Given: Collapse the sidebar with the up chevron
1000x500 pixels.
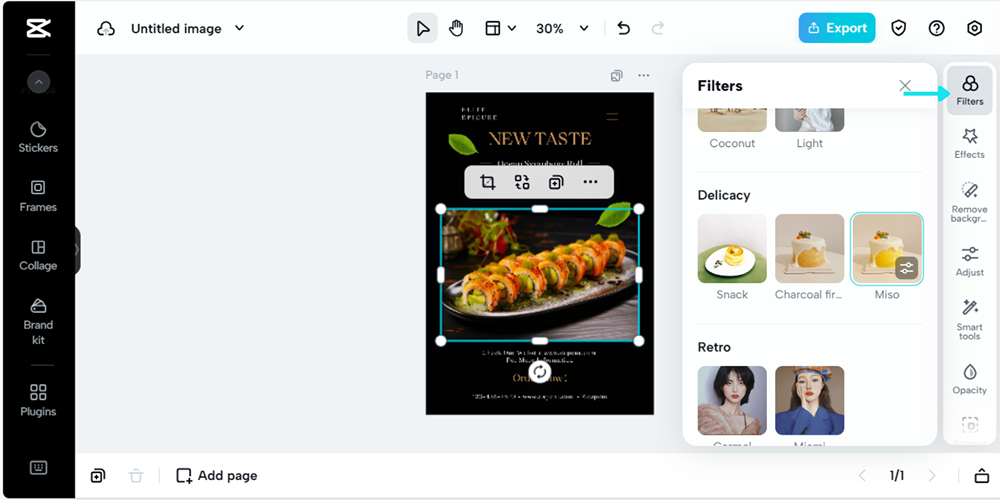Looking at the screenshot, I should 38,82.
